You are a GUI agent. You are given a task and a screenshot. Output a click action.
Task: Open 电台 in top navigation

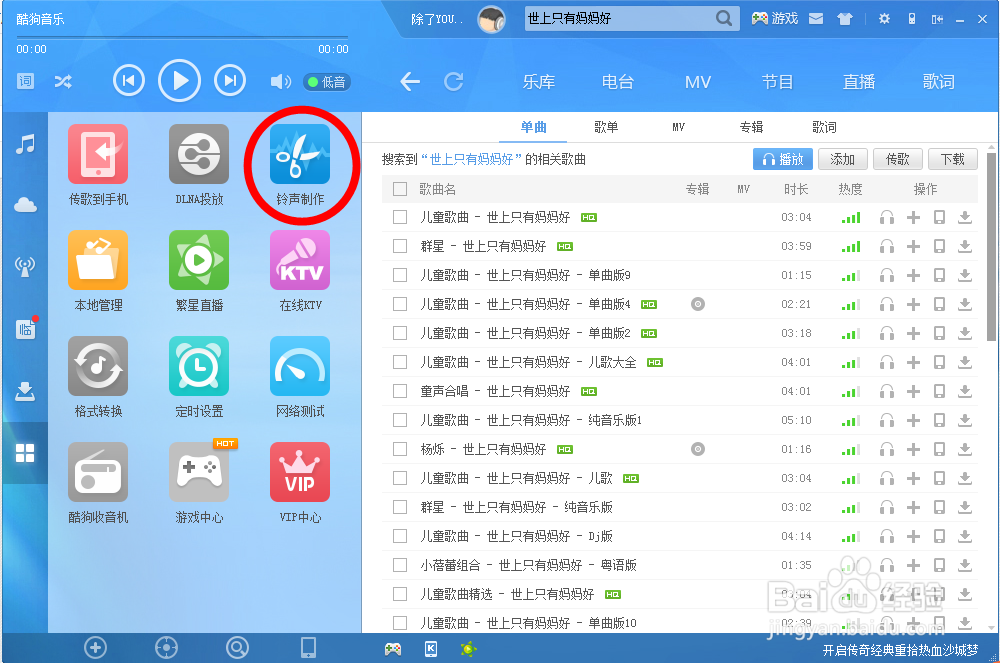pos(617,82)
